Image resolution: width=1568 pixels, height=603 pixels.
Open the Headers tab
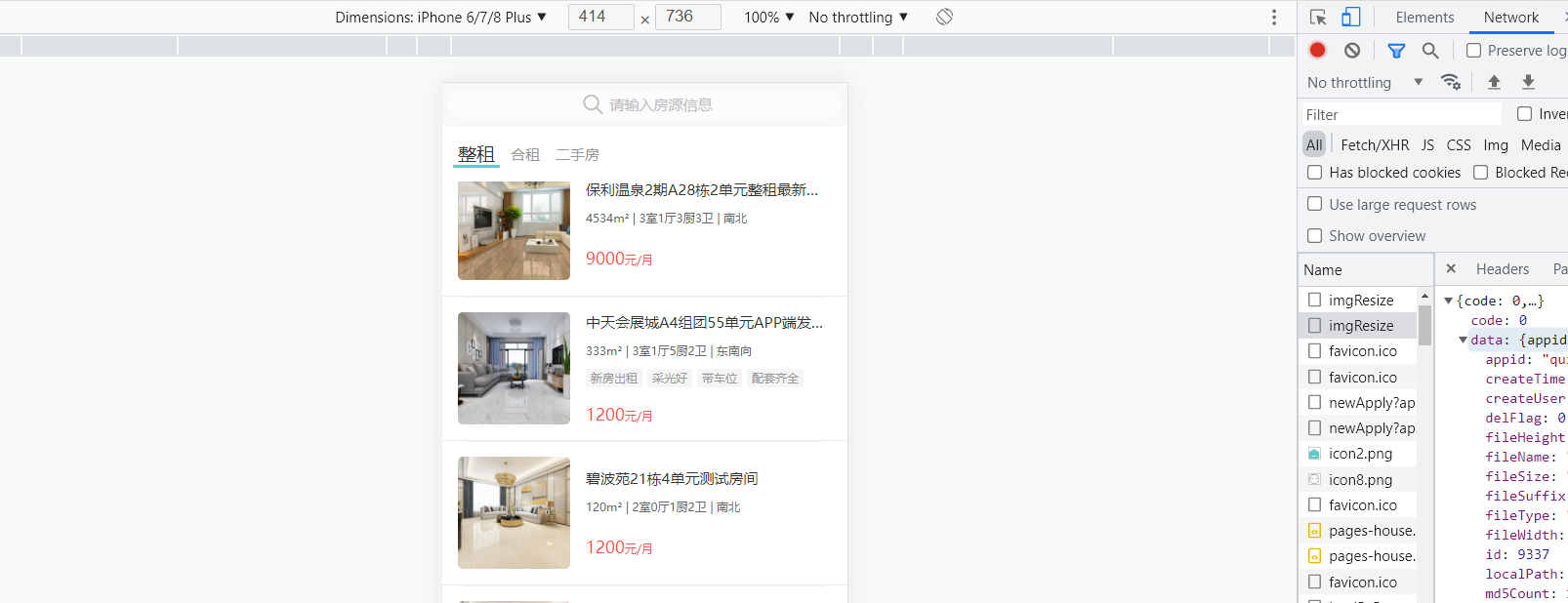1502,269
